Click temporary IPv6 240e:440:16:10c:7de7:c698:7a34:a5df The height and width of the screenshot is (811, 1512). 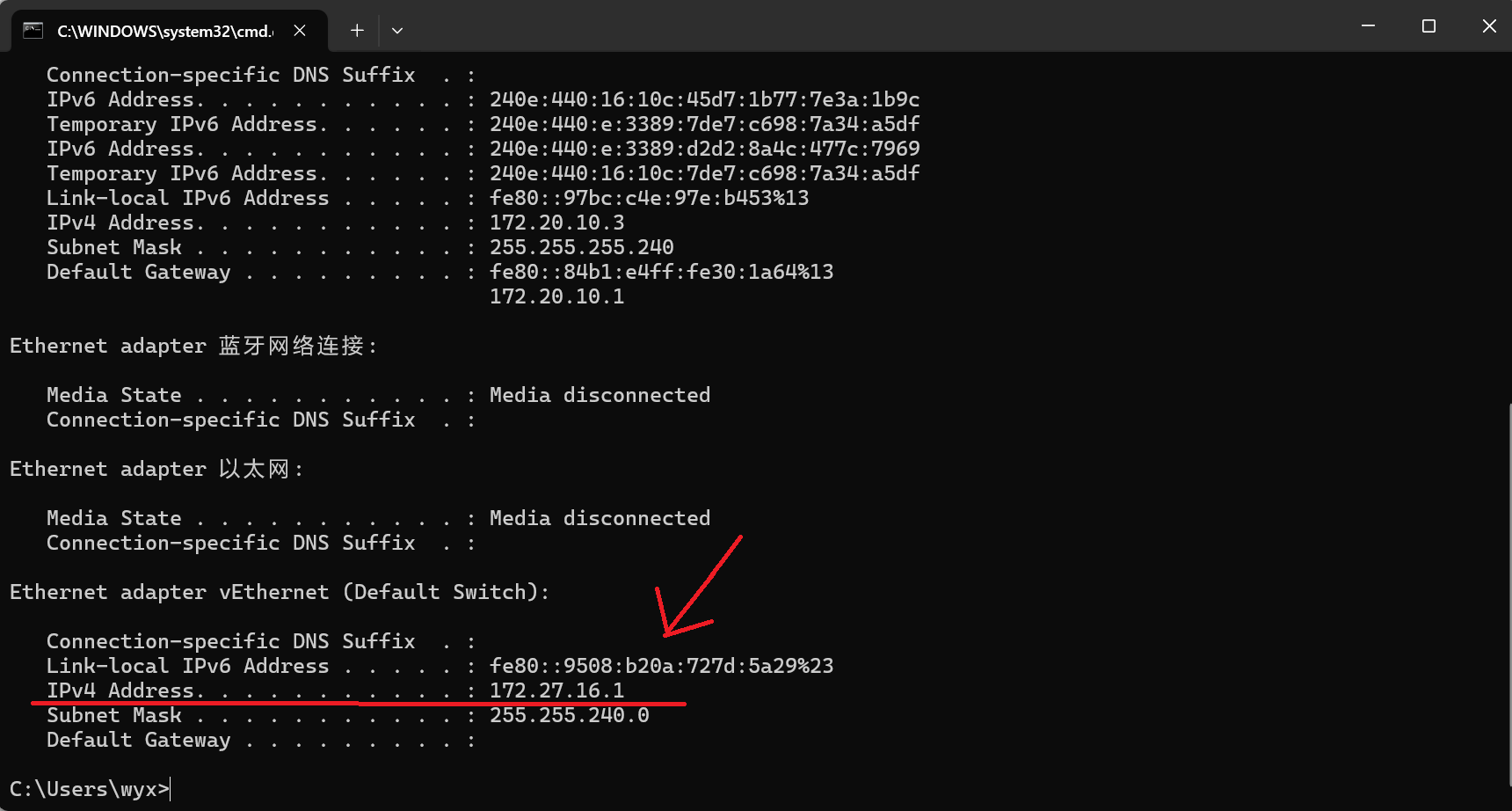pos(704,173)
